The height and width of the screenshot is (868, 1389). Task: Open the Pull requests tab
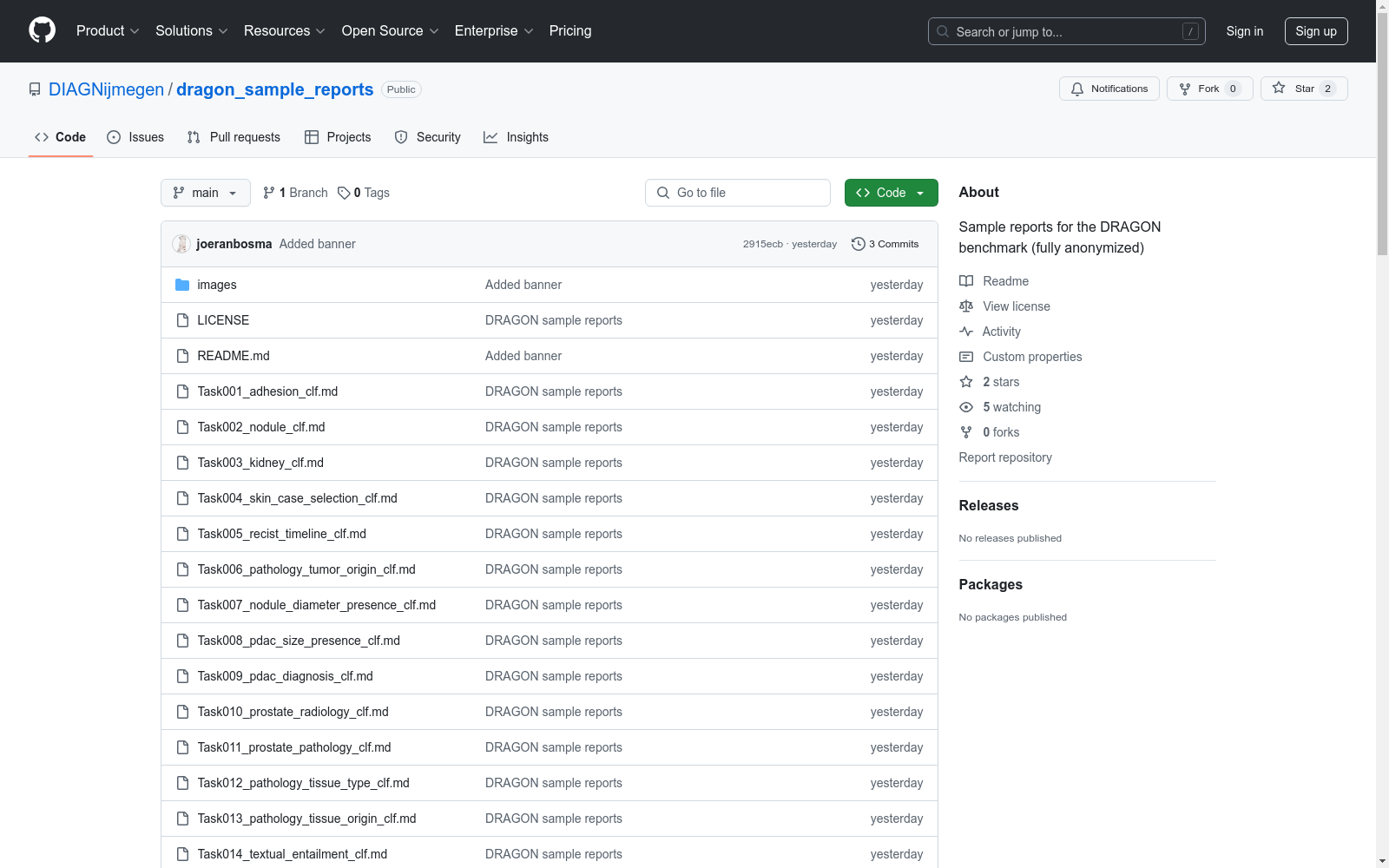click(234, 137)
